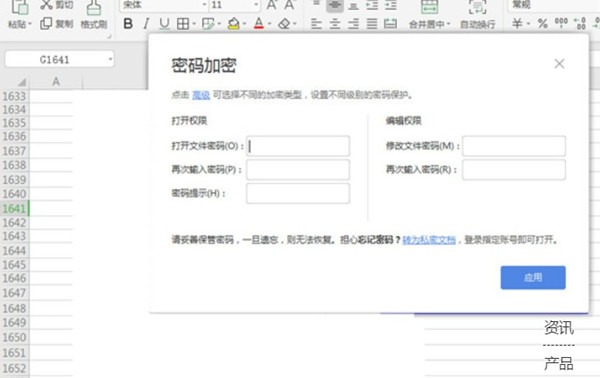Select row header 1649
The image size is (600, 378).
(15, 322)
